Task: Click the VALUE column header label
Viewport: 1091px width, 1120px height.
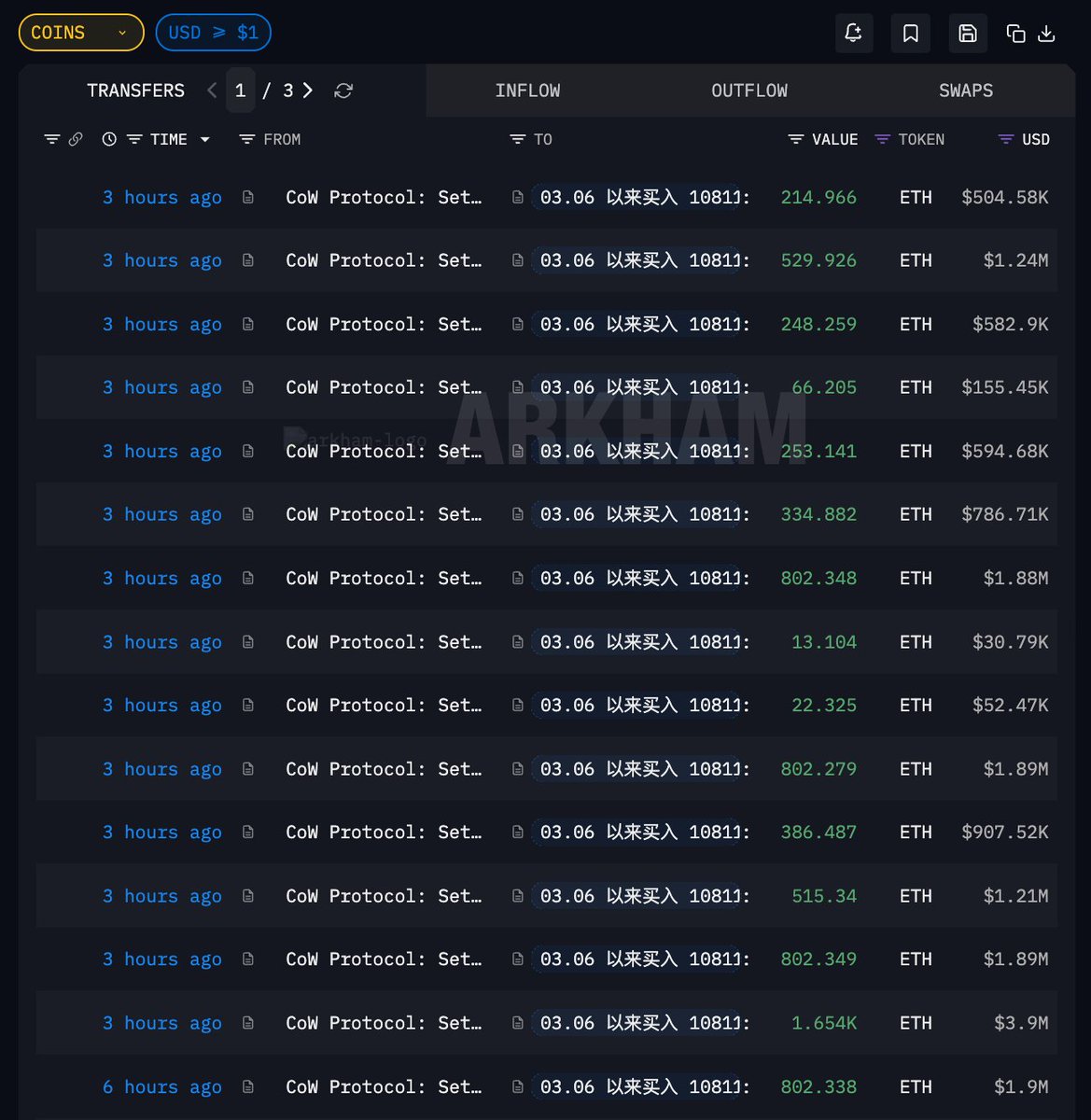Action: pos(834,139)
